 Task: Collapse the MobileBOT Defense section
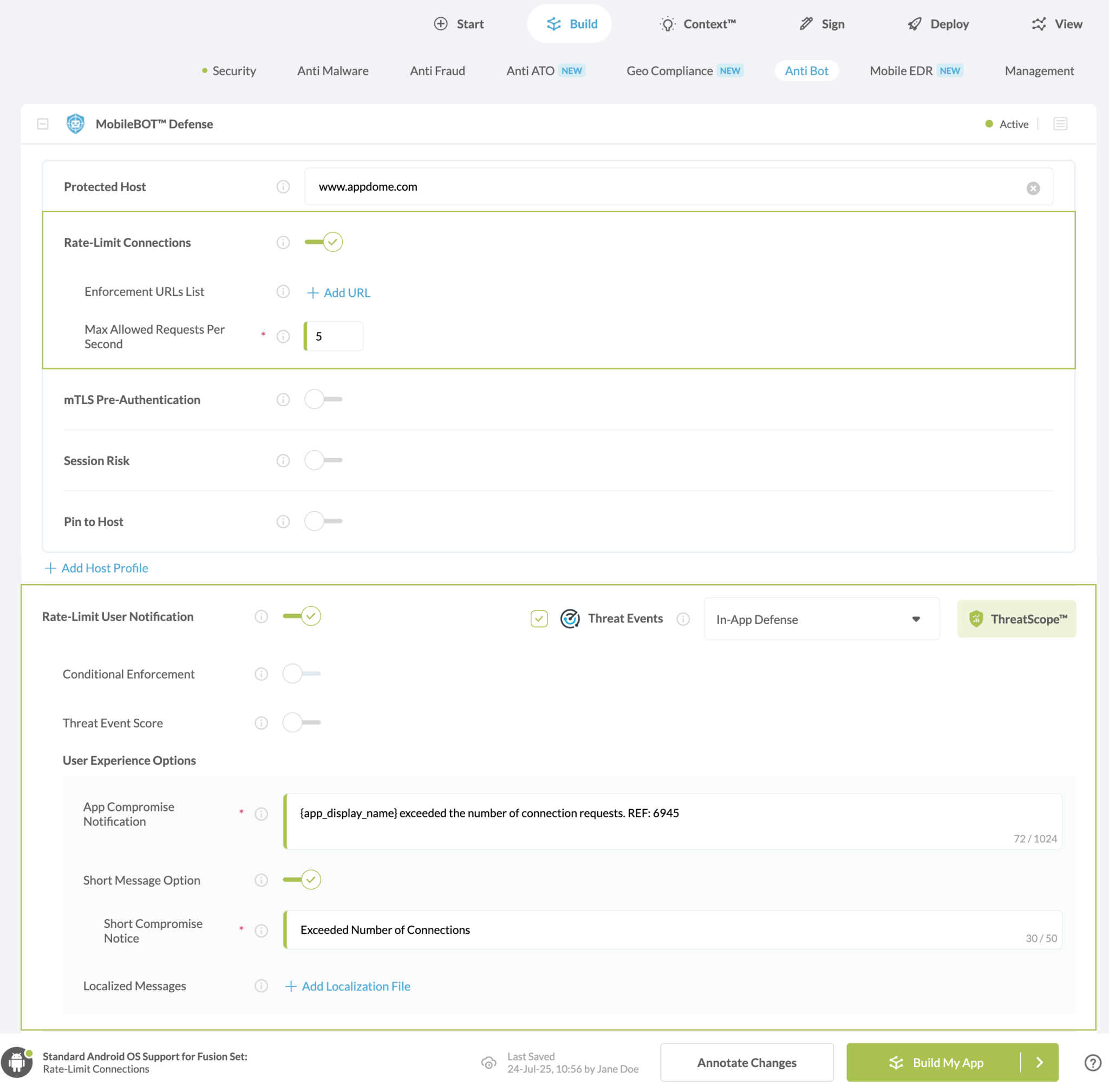pos(42,123)
